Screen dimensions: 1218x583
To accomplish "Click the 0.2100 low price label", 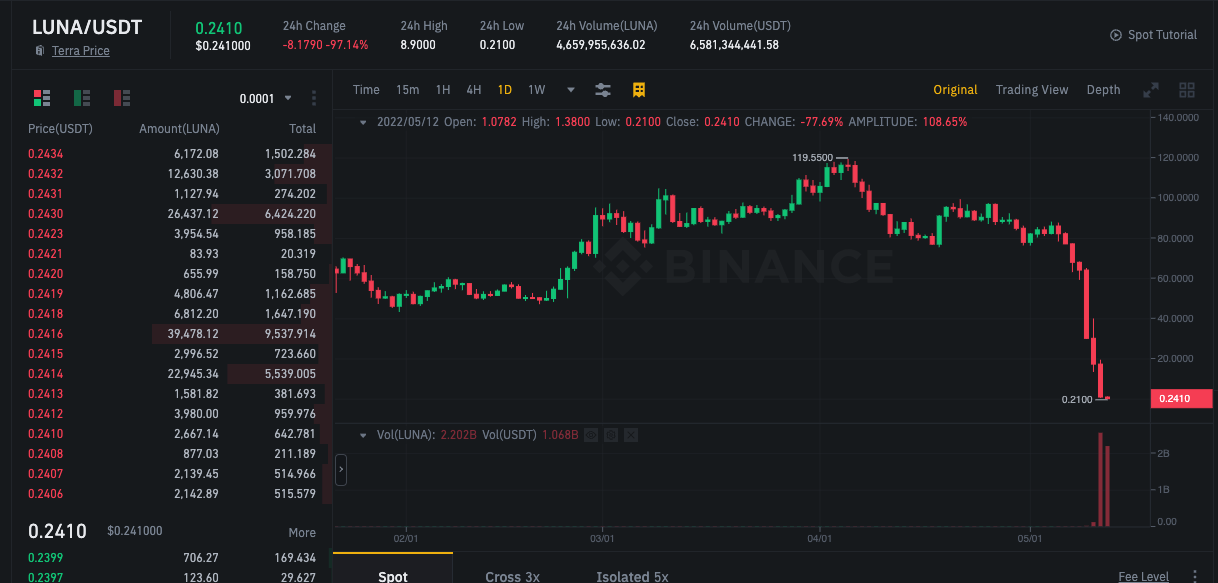I will [1077, 399].
